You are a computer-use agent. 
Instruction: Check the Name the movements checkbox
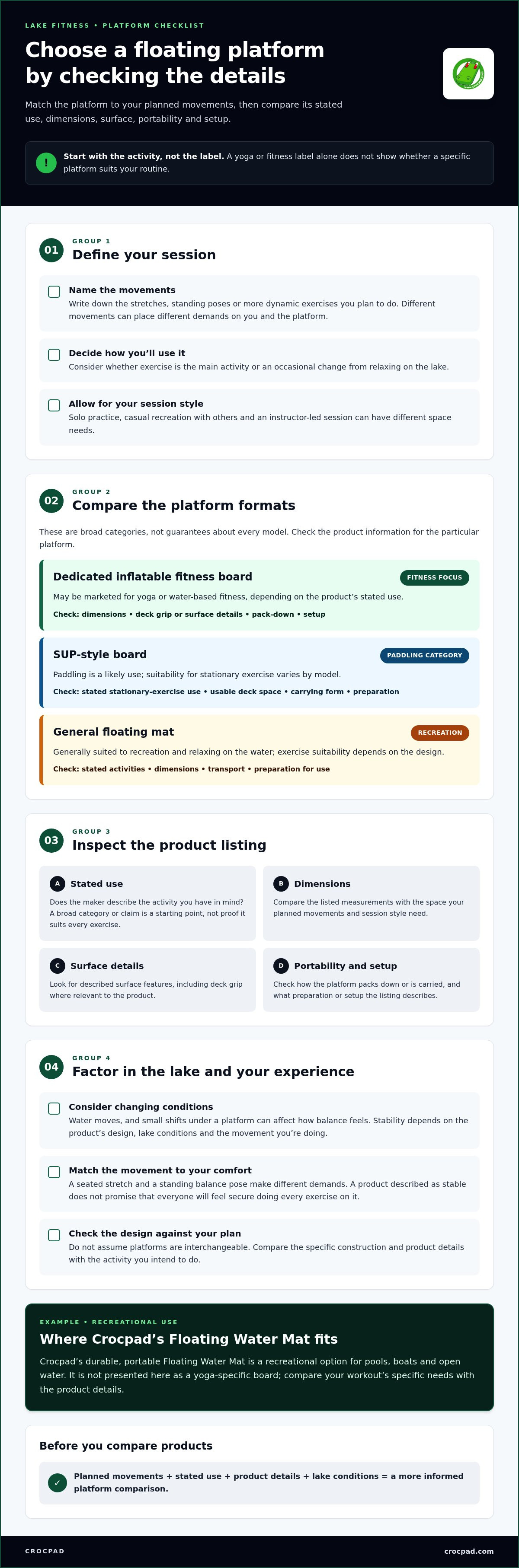click(54, 292)
